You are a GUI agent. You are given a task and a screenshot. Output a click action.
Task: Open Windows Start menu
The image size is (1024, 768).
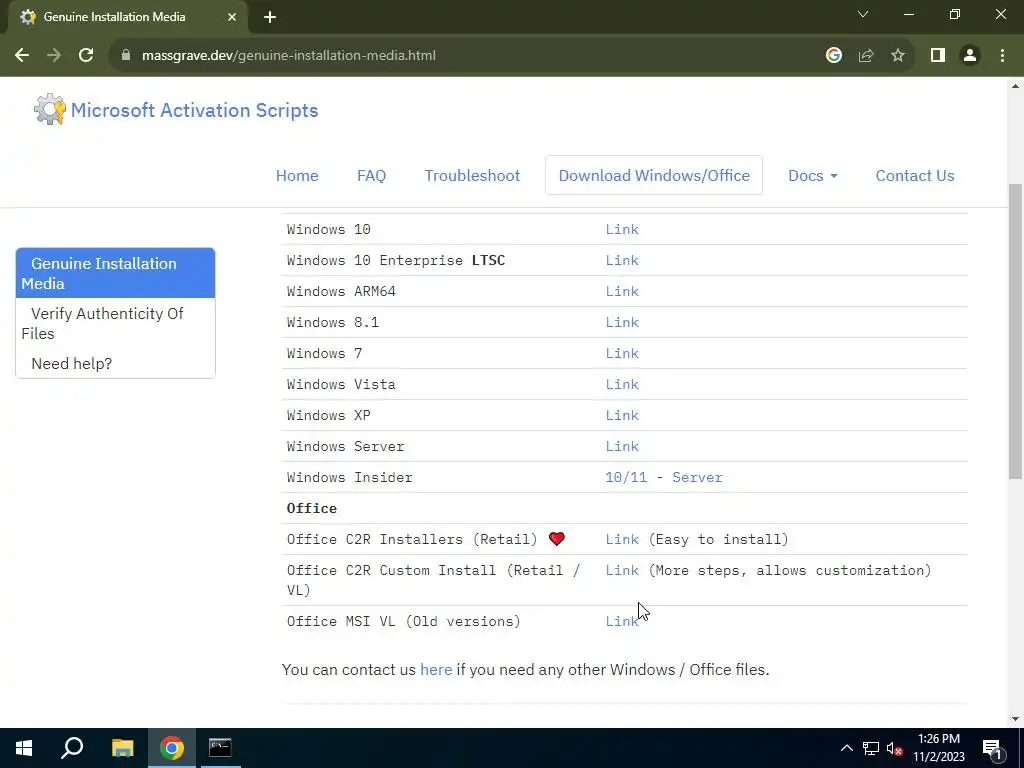(x=24, y=748)
